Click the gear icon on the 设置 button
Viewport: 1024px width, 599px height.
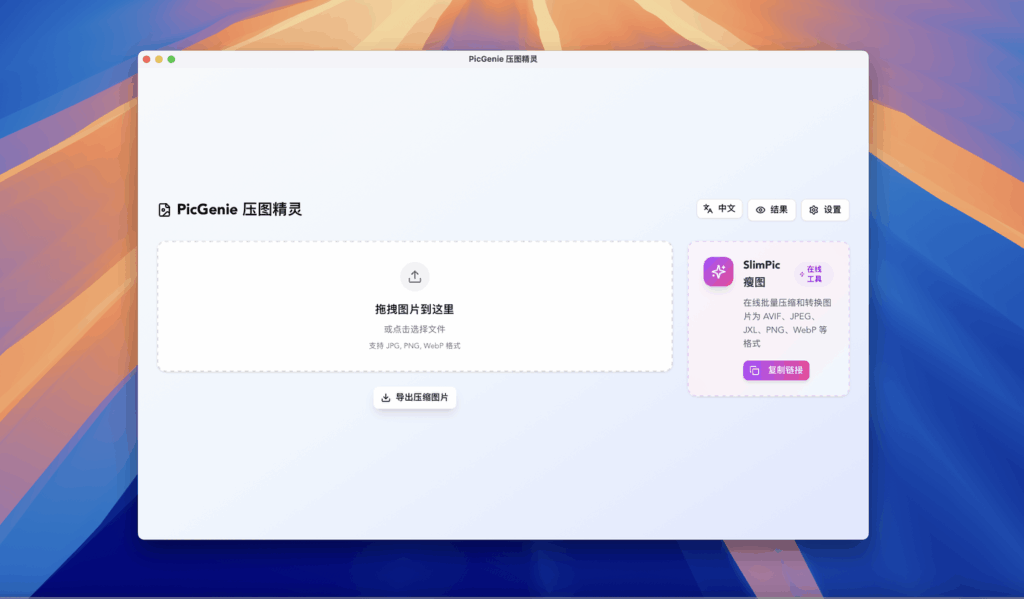coord(812,209)
